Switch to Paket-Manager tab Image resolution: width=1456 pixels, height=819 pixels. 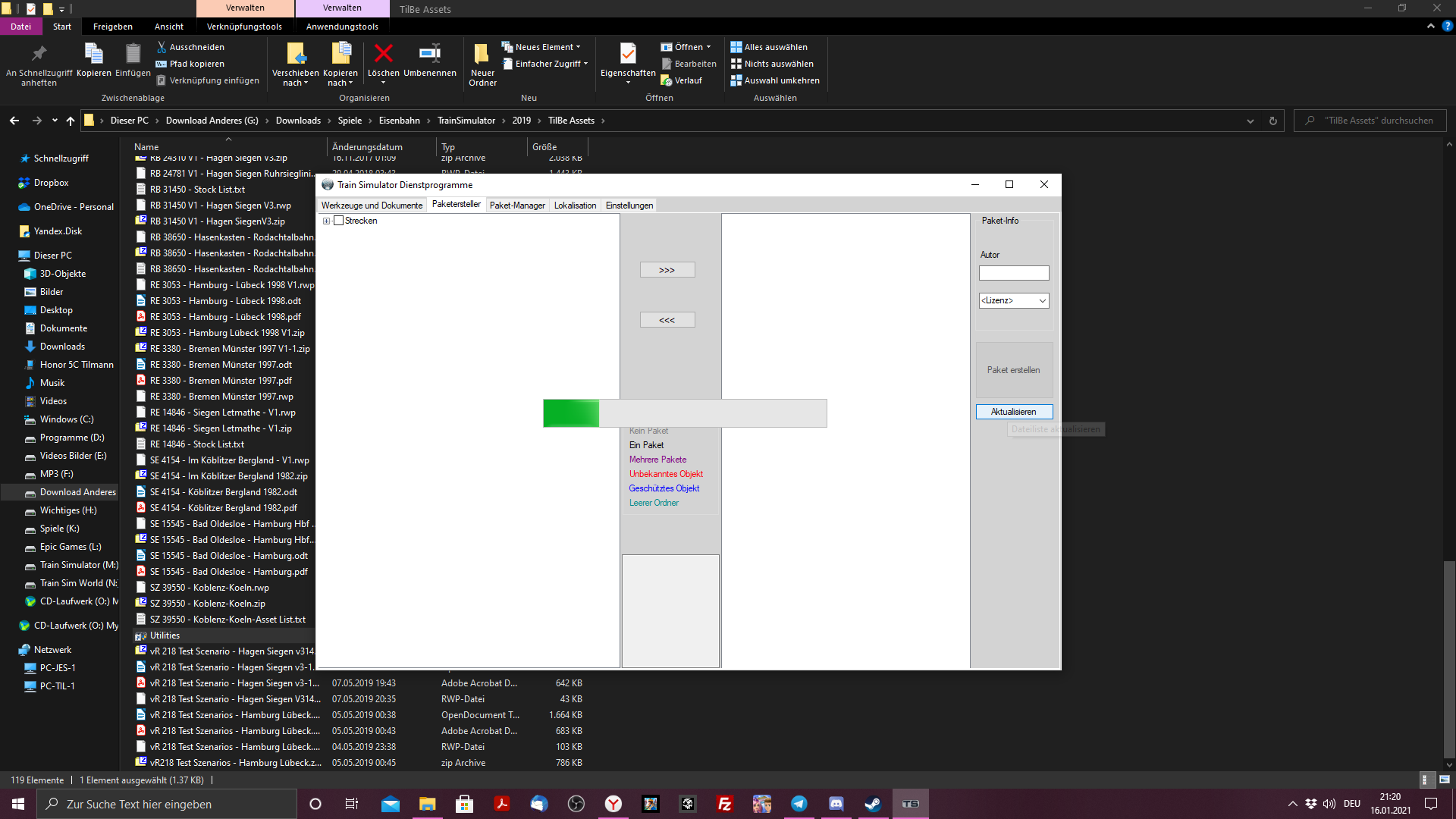click(517, 206)
